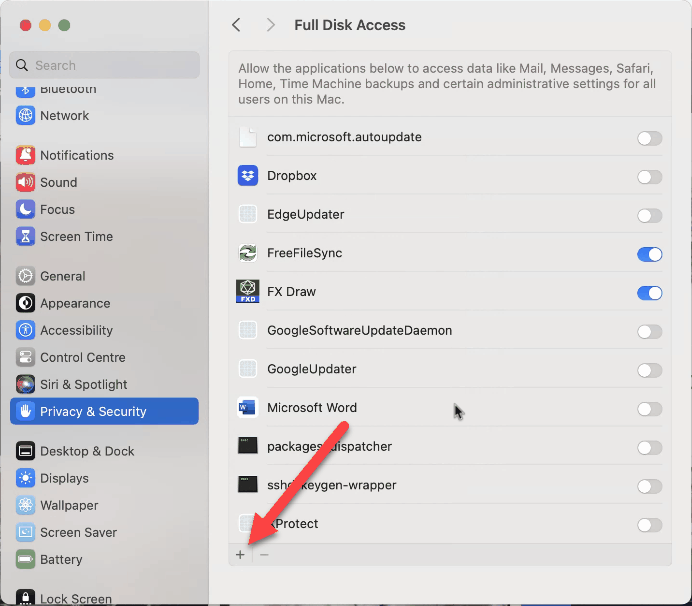Click the Battery icon in sidebar
This screenshot has width=692, height=606.
coord(25,560)
